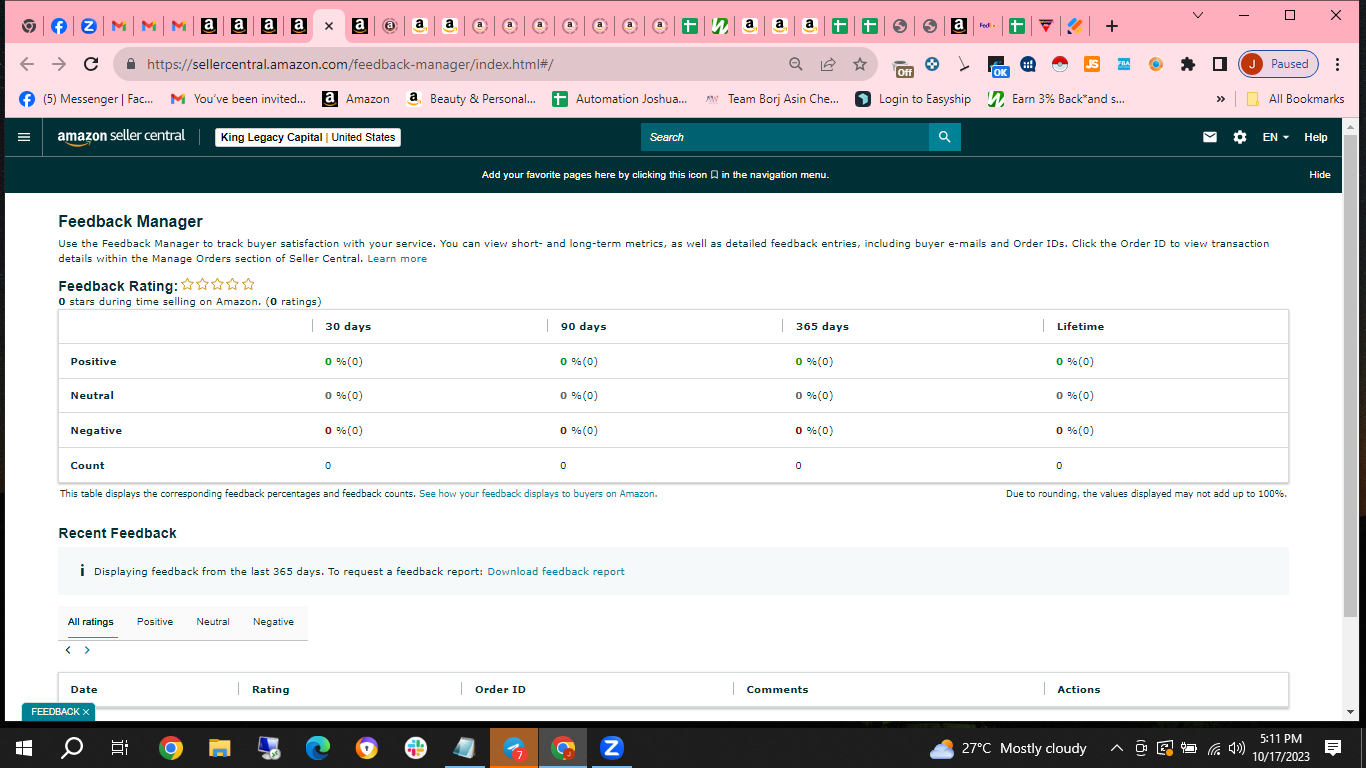Open Task View on the taskbar

pyautogui.click(x=120, y=747)
